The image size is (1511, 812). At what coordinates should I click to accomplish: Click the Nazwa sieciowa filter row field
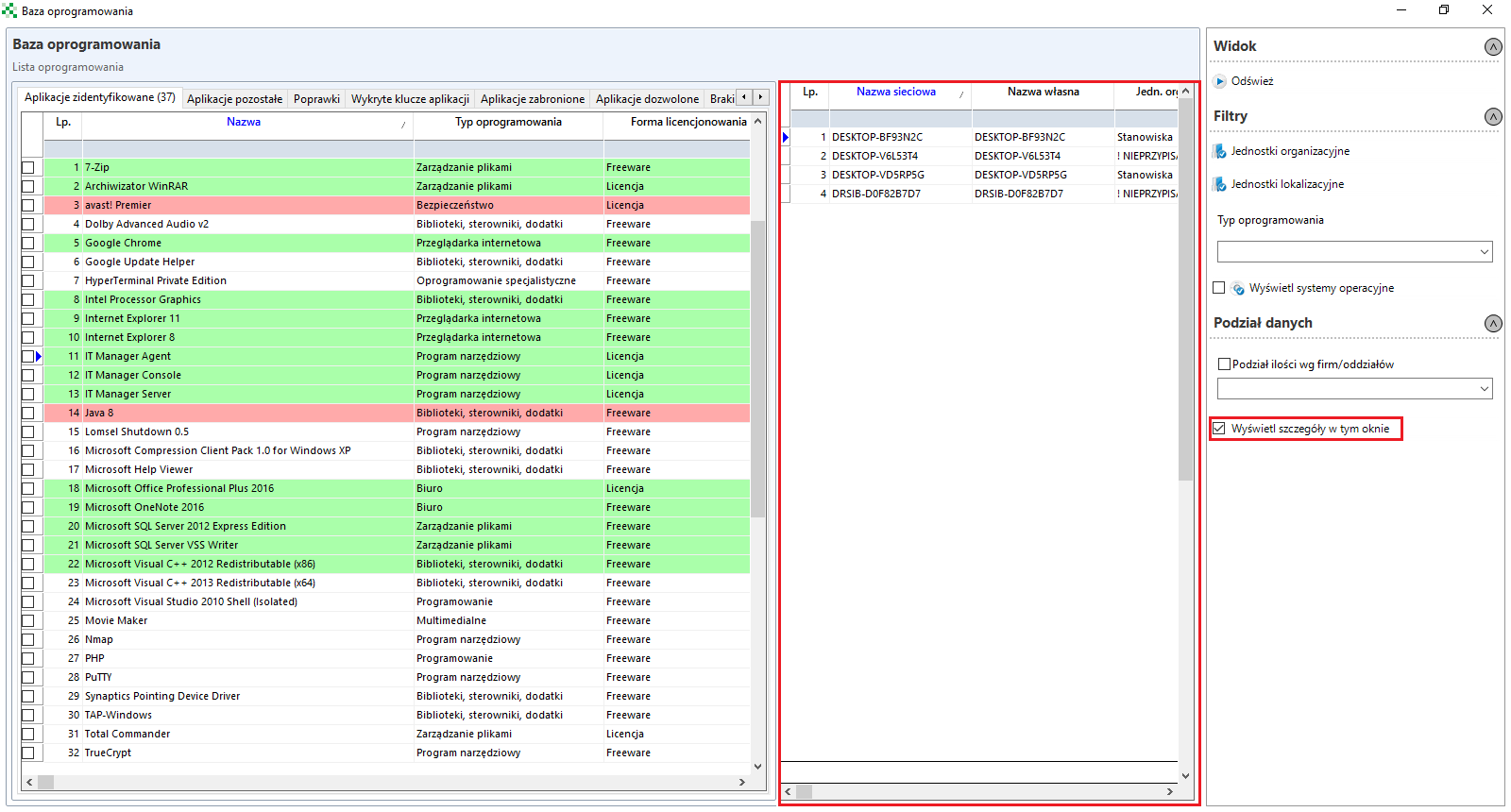click(901, 119)
